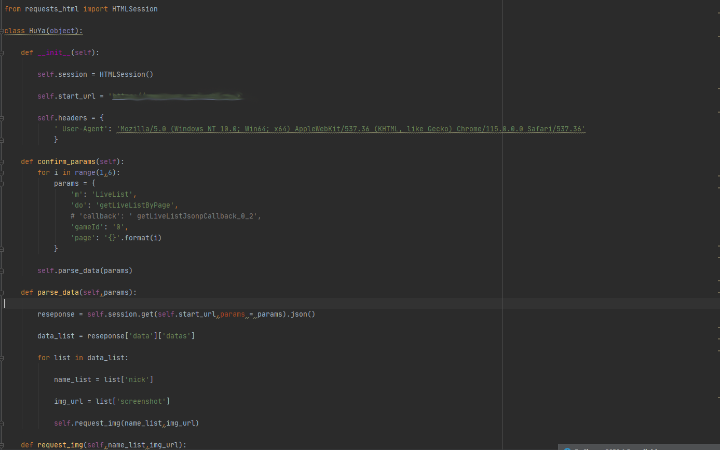Click the fold end marker beside the self.request_img call
Screen dimensions: 720x450
pos(2,423)
